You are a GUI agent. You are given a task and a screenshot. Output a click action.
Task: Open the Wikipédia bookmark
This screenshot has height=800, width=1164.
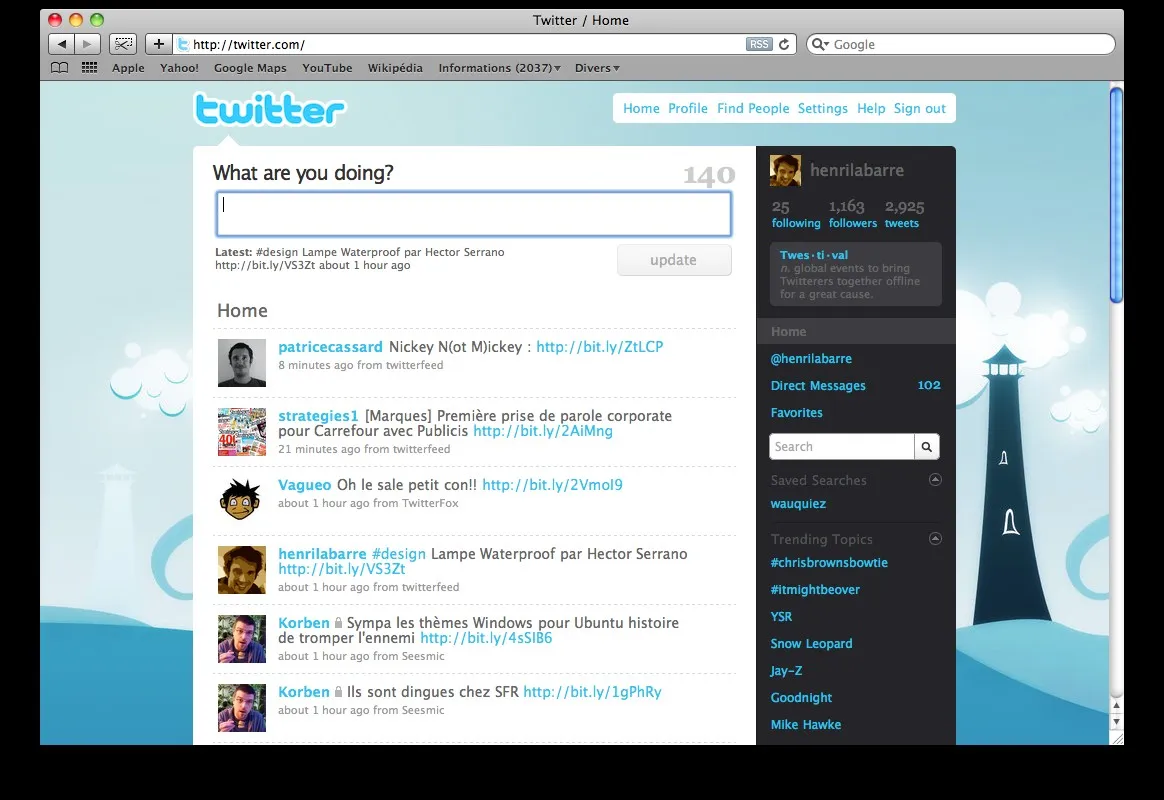[395, 68]
